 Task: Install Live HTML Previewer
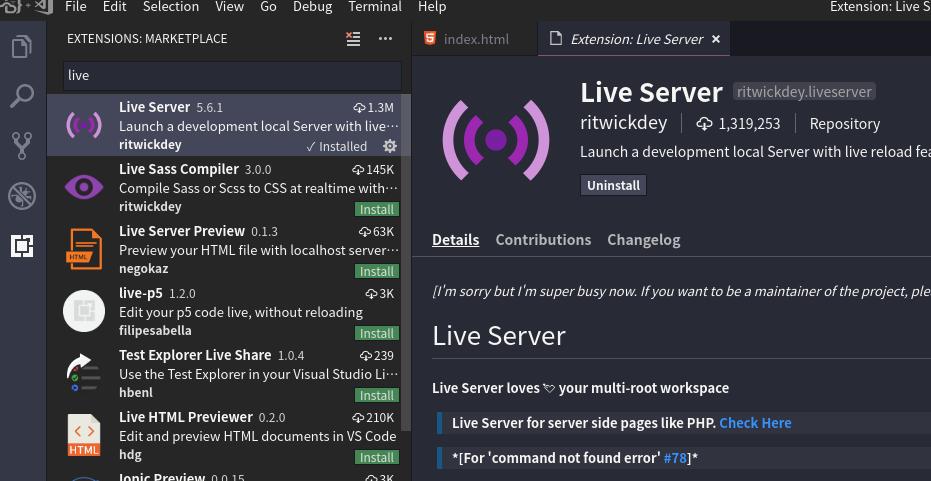tap(377, 458)
